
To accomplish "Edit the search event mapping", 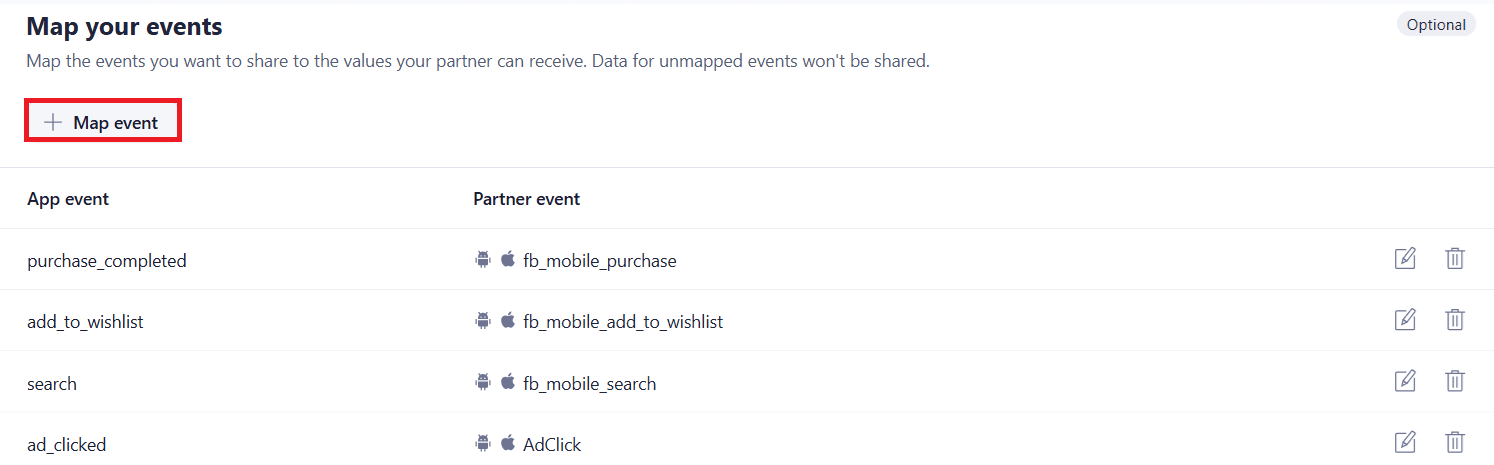I will coord(1405,381).
